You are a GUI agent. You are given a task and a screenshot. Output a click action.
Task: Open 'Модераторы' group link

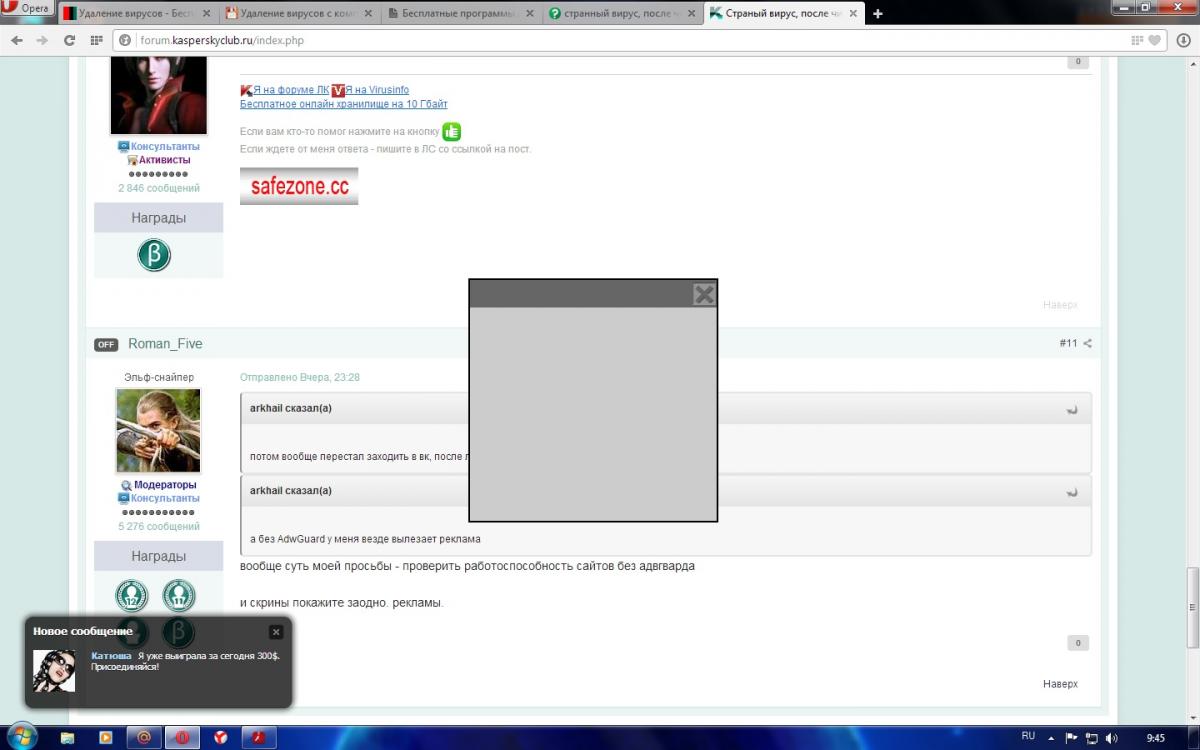(165, 485)
